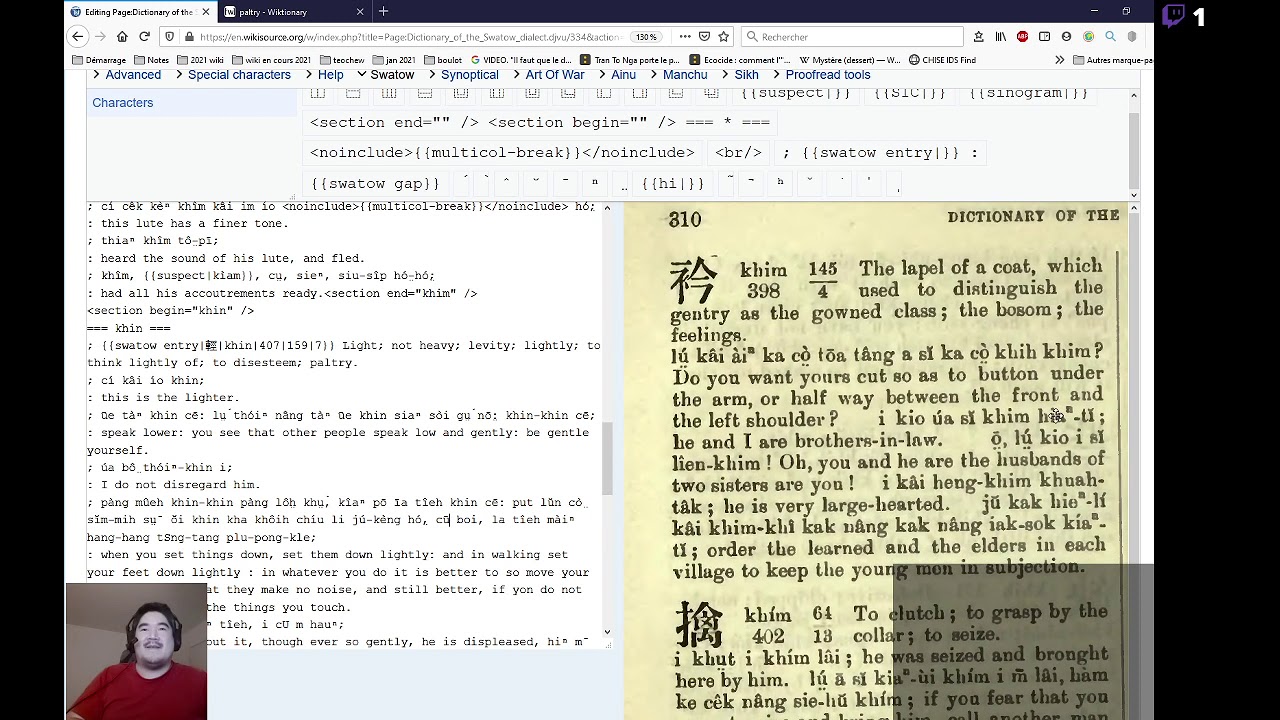Open the boulot bookmark folder
Screen dimensions: 1280x720
[x=443, y=60]
